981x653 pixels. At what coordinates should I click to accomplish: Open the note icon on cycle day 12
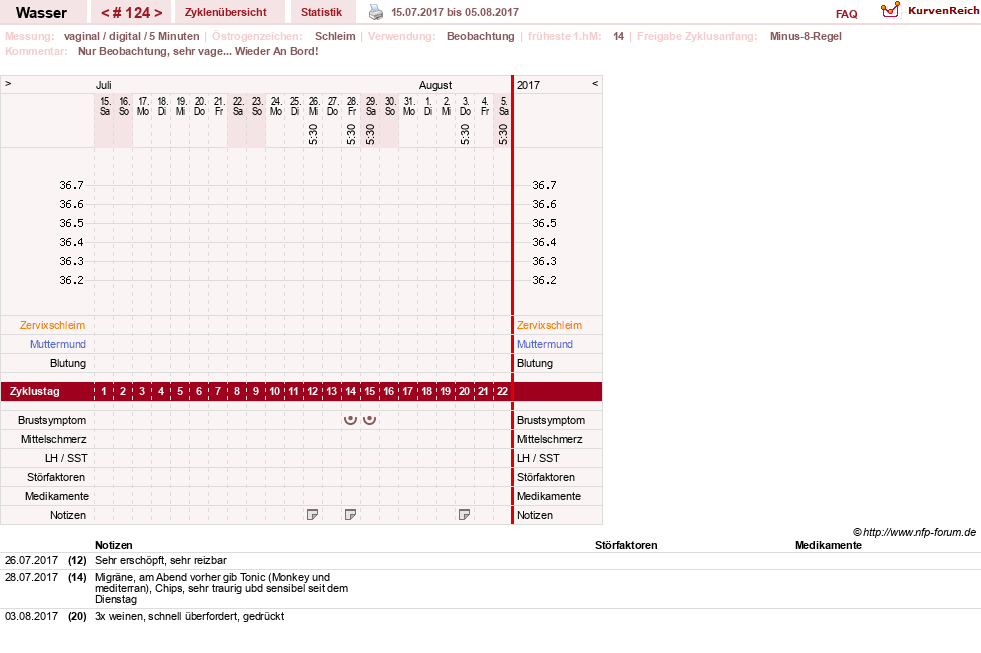(x=312, y=515)
